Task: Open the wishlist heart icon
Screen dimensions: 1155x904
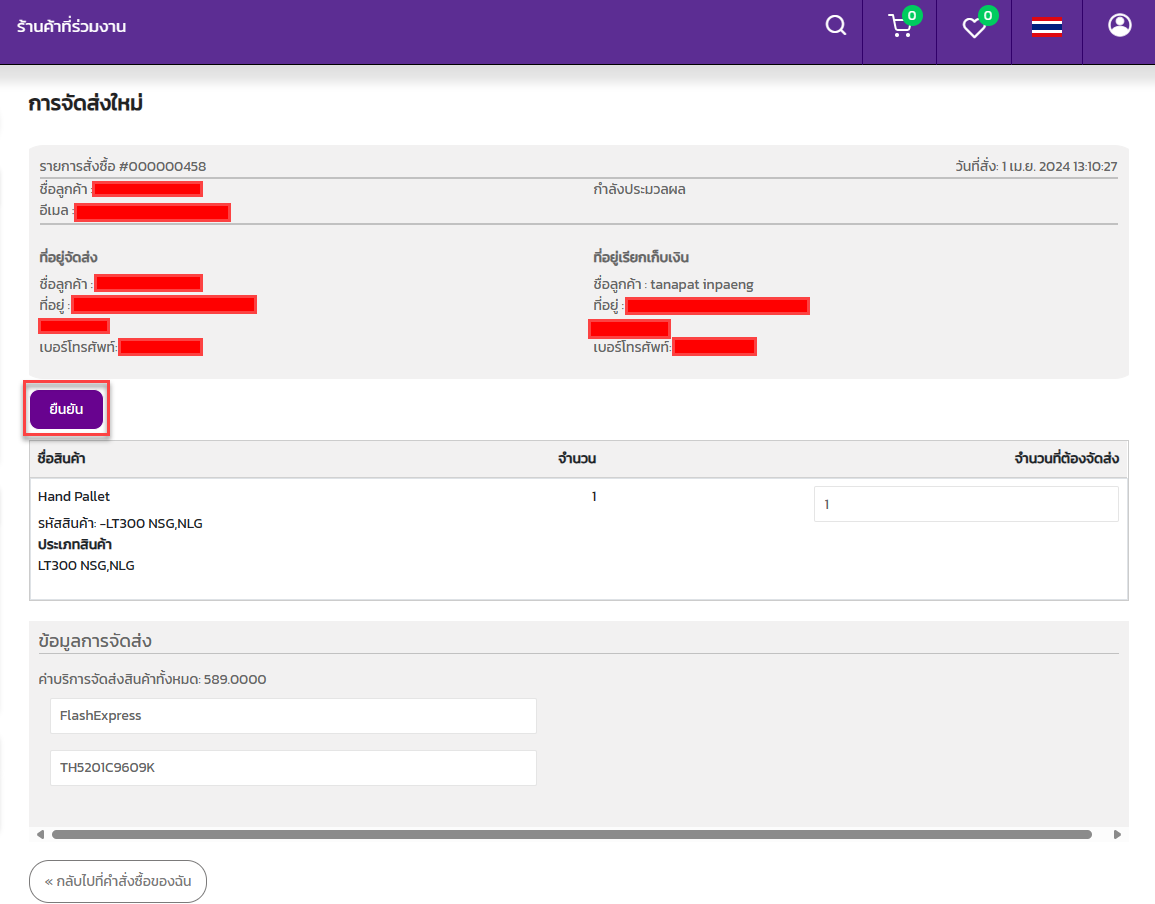Action: 973,28
